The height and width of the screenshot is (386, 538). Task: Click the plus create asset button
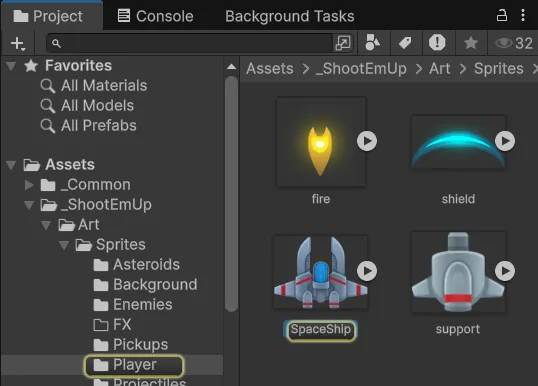[18, 44]
